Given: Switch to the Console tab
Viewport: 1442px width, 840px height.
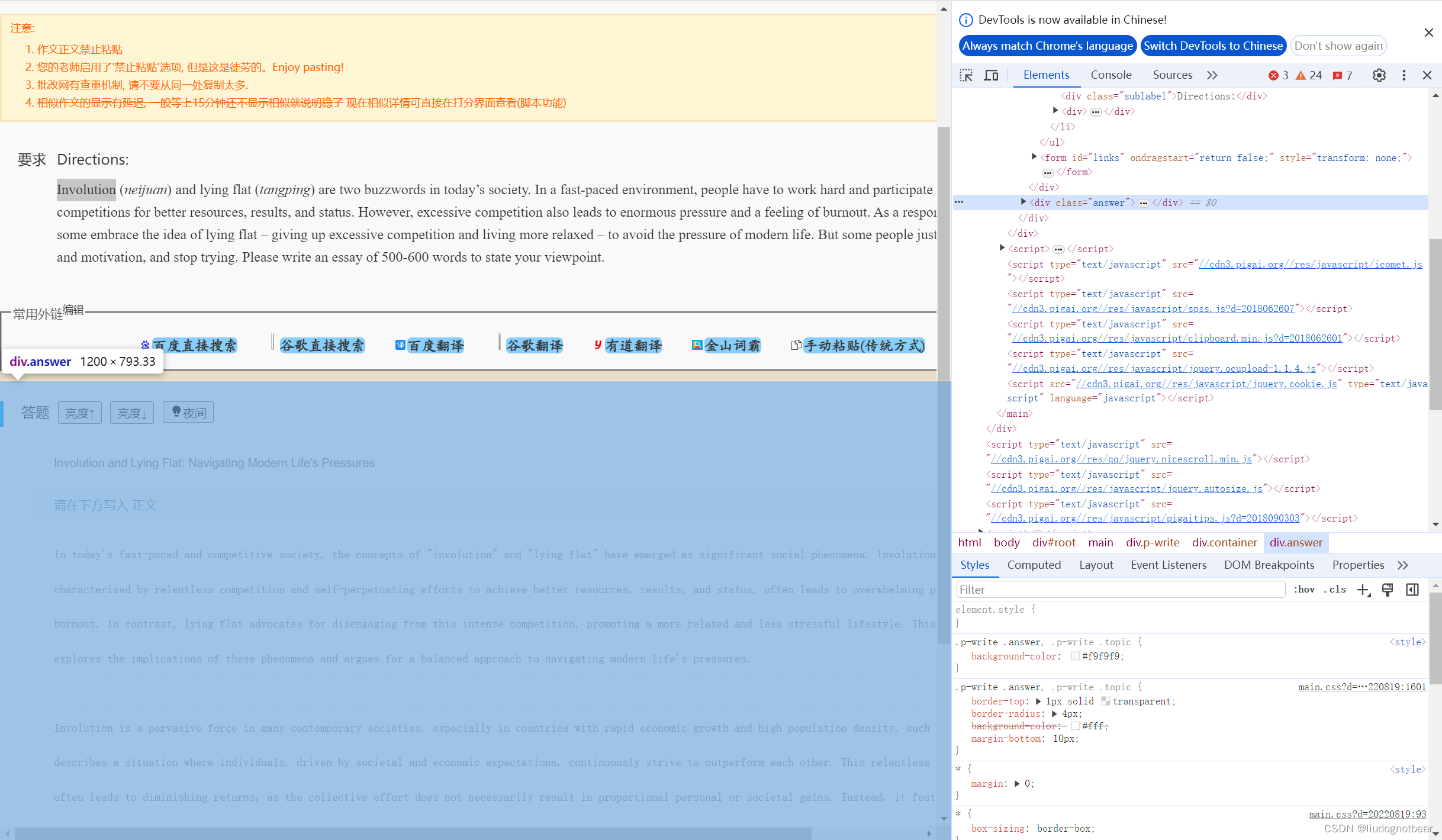Looking at the screenshot, I should [x=1111, y=75].
